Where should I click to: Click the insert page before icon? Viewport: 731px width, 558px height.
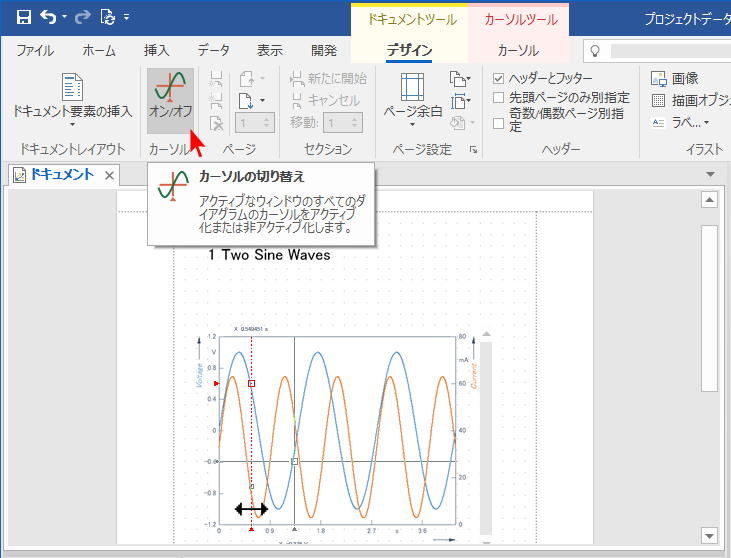pyautogui.click(x=216, y=78)
